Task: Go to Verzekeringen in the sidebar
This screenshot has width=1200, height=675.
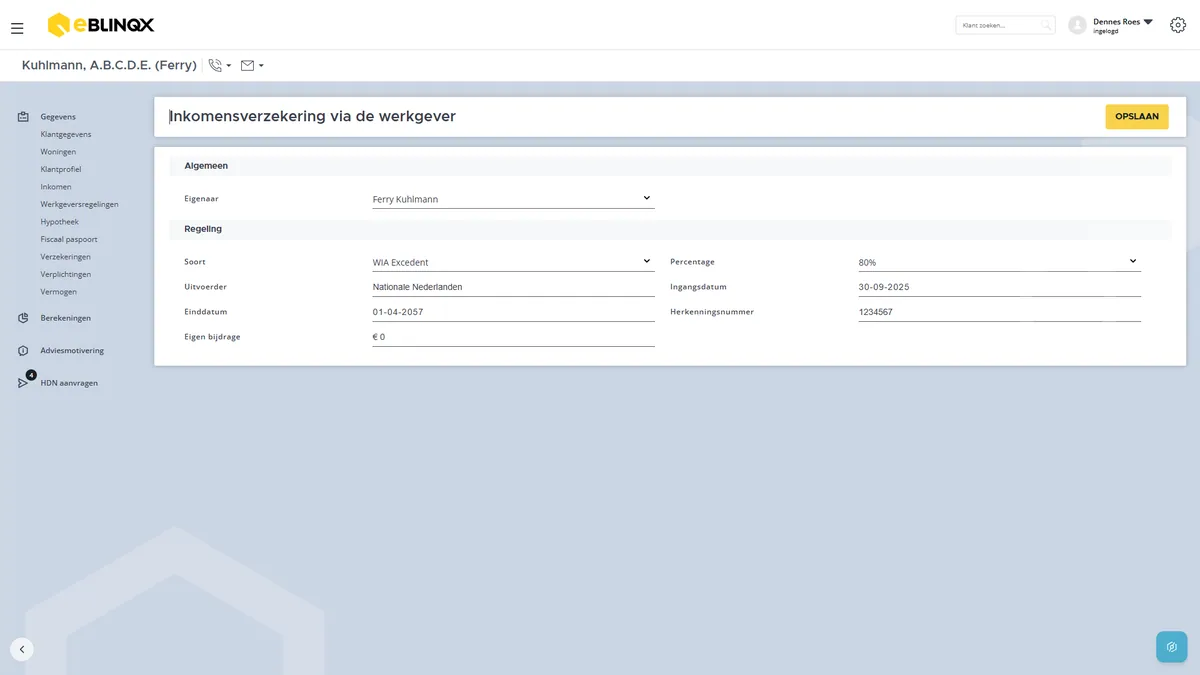Action: [65, 257]
